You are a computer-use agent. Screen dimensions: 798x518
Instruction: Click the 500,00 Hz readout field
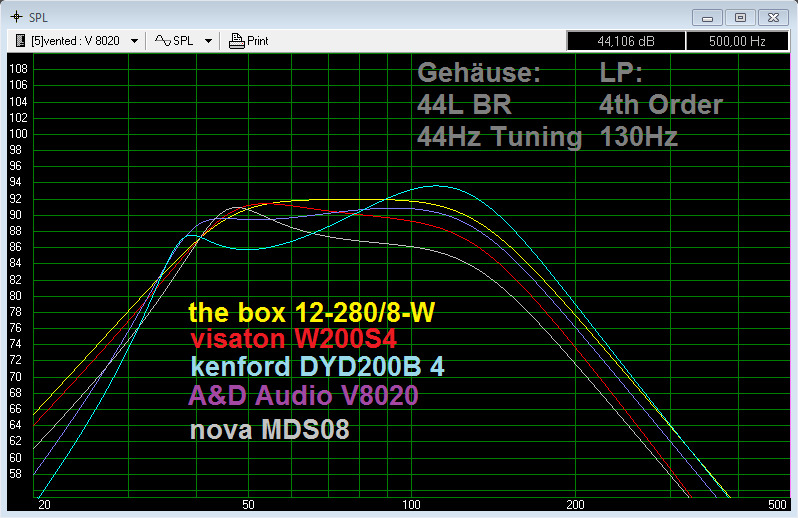737,41
